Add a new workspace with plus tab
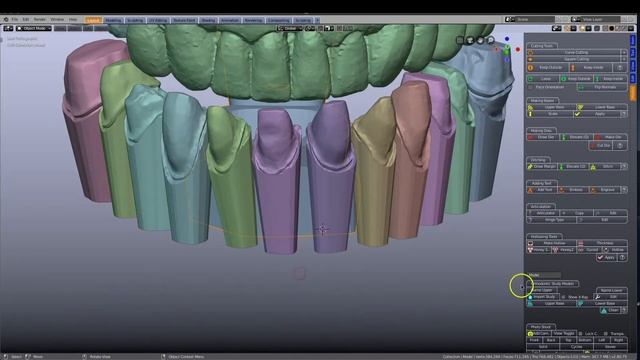The height and width of the screenshot is (360, 640). pos(317,20)
